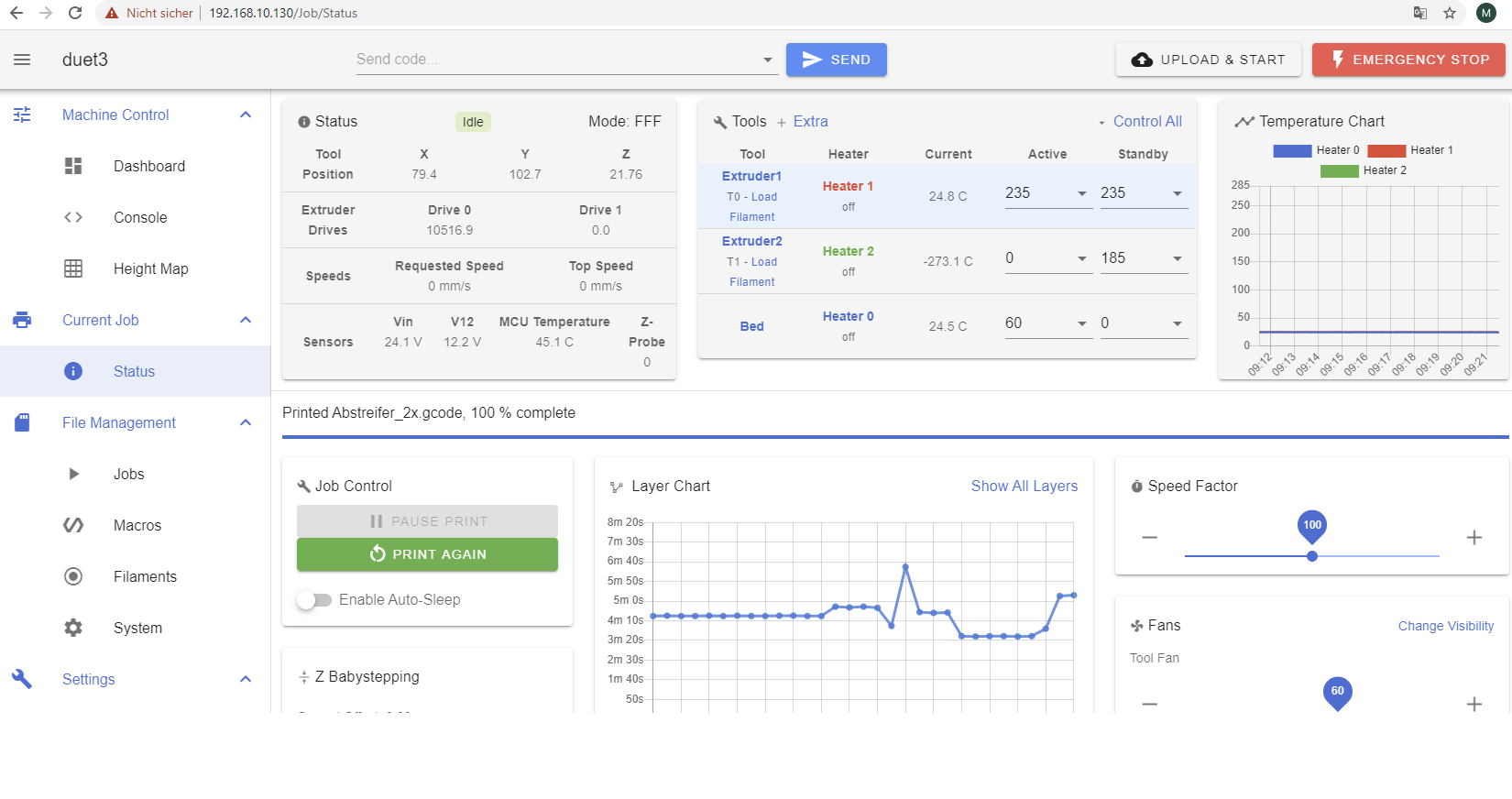The width and height of the screenshot is (1512, 799).
Task: Click the Machine Control sliders icon
Action: (x=22, y=115)
